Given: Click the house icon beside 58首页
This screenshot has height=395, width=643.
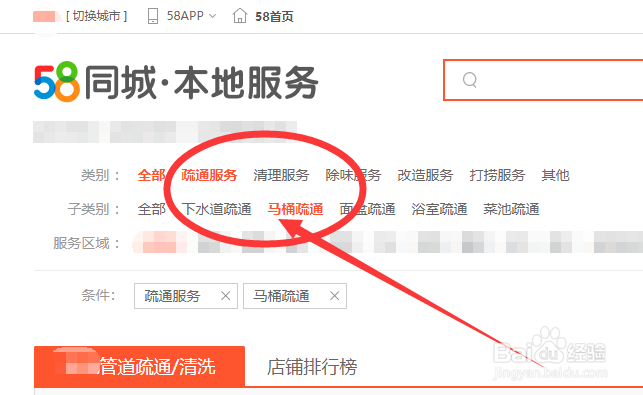Looking at the screenshot, I should (x=240, y=16).
